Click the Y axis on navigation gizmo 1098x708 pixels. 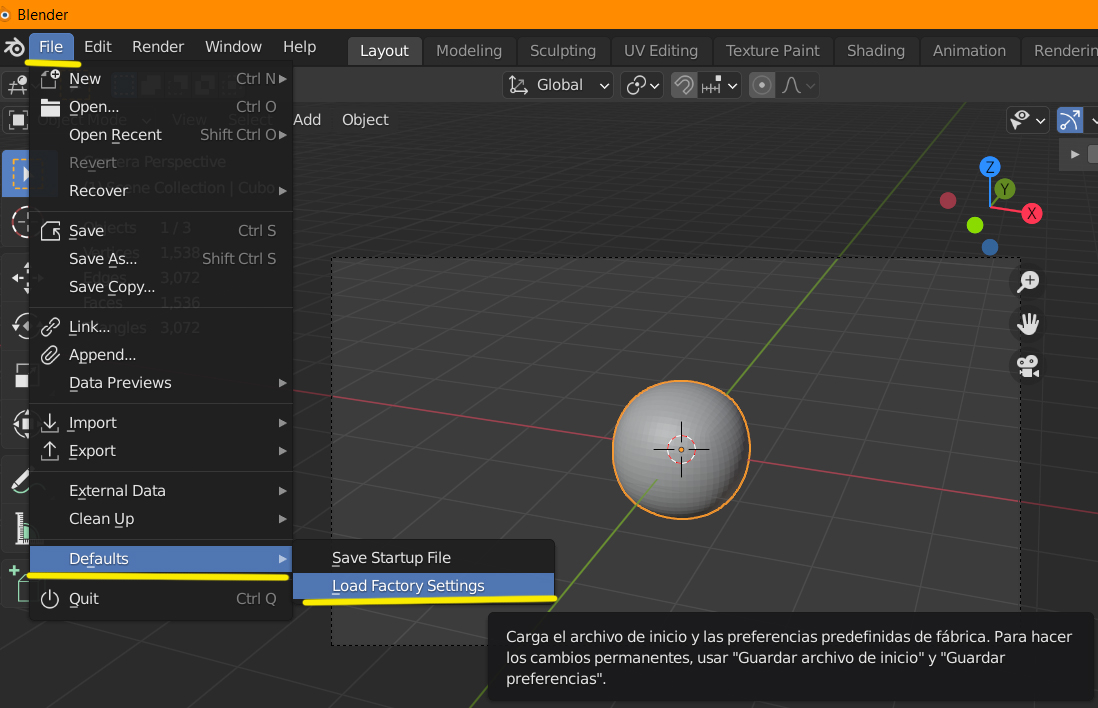[1005, 189]
